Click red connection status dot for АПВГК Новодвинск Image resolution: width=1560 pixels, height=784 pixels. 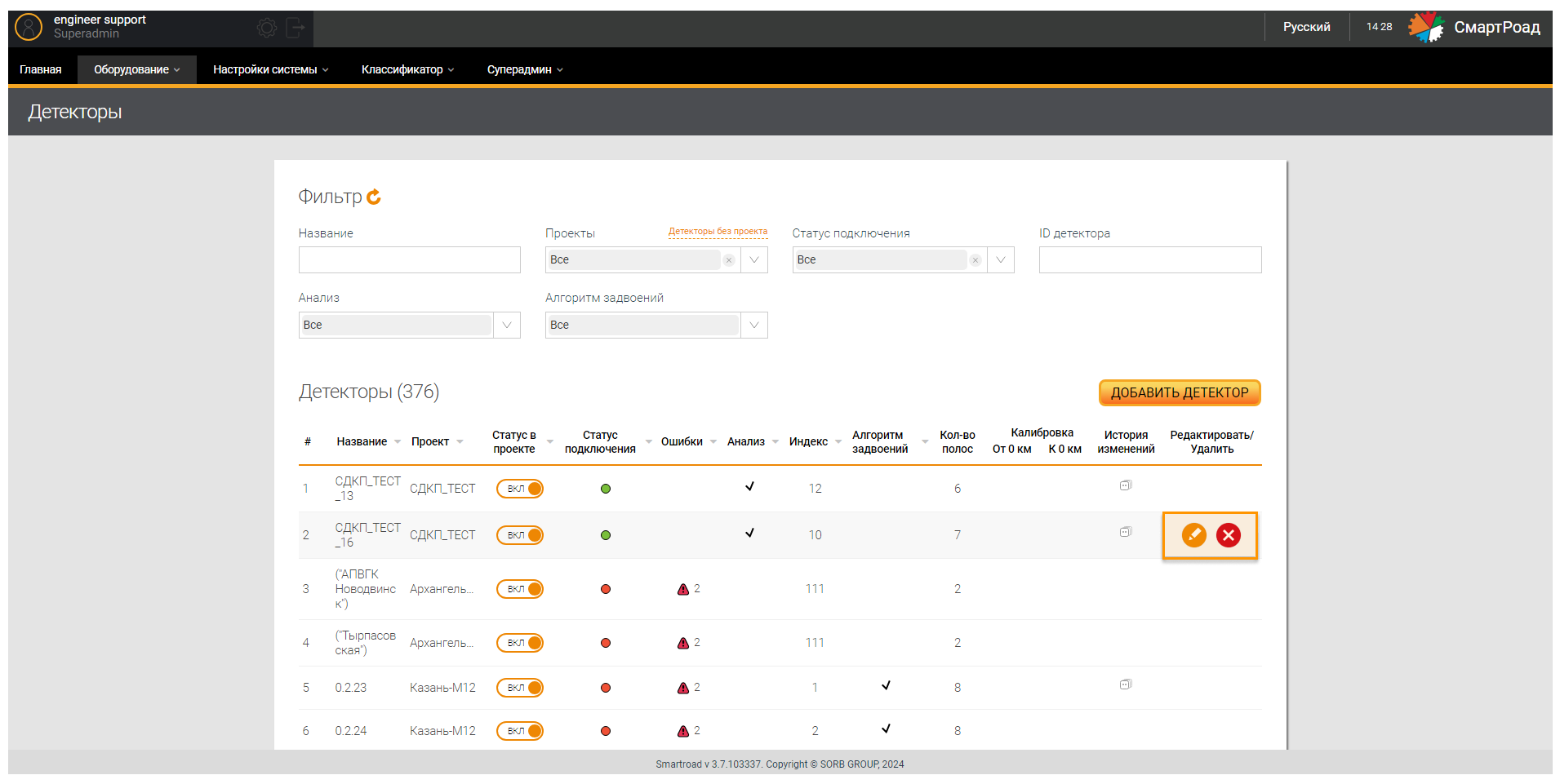coord(606,589)
